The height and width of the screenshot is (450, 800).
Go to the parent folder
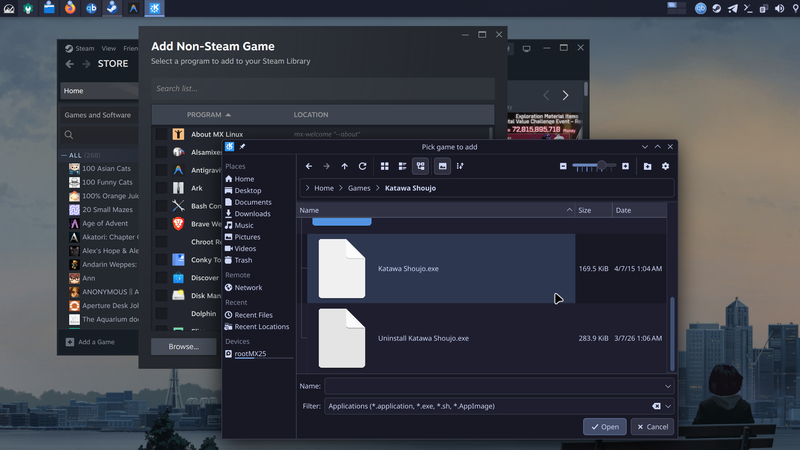click(344, 166)
